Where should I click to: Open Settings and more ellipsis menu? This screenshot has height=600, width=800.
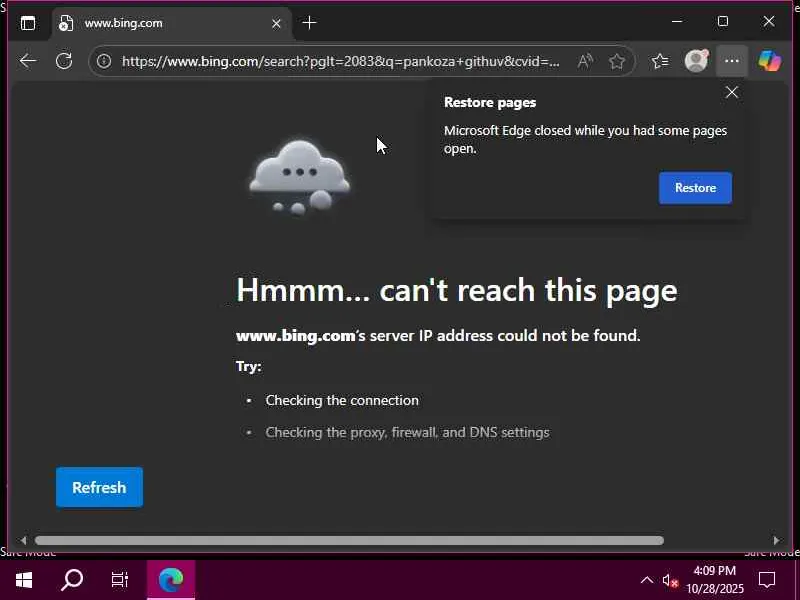732,61
